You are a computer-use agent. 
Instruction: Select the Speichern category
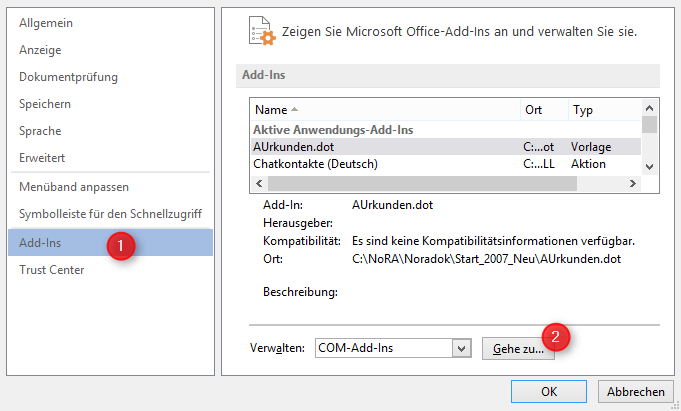[x=46, y=104]
